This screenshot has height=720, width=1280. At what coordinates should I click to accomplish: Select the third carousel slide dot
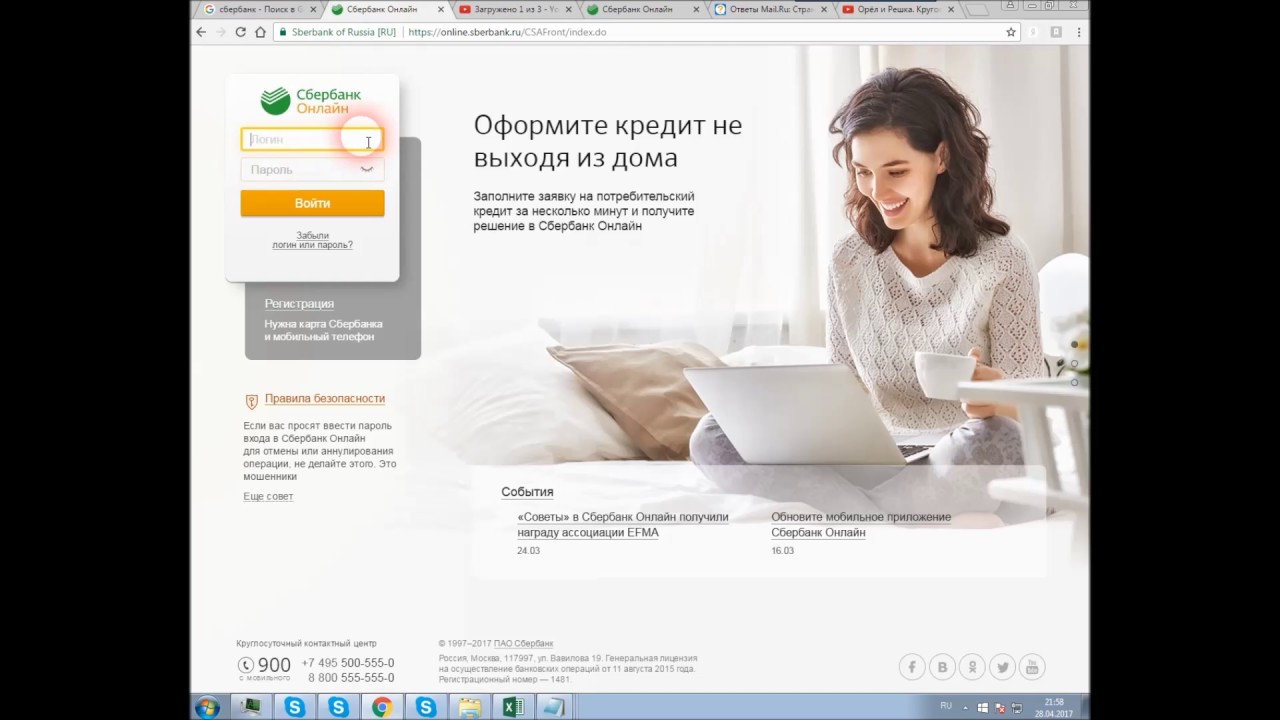pos(1074,382)
